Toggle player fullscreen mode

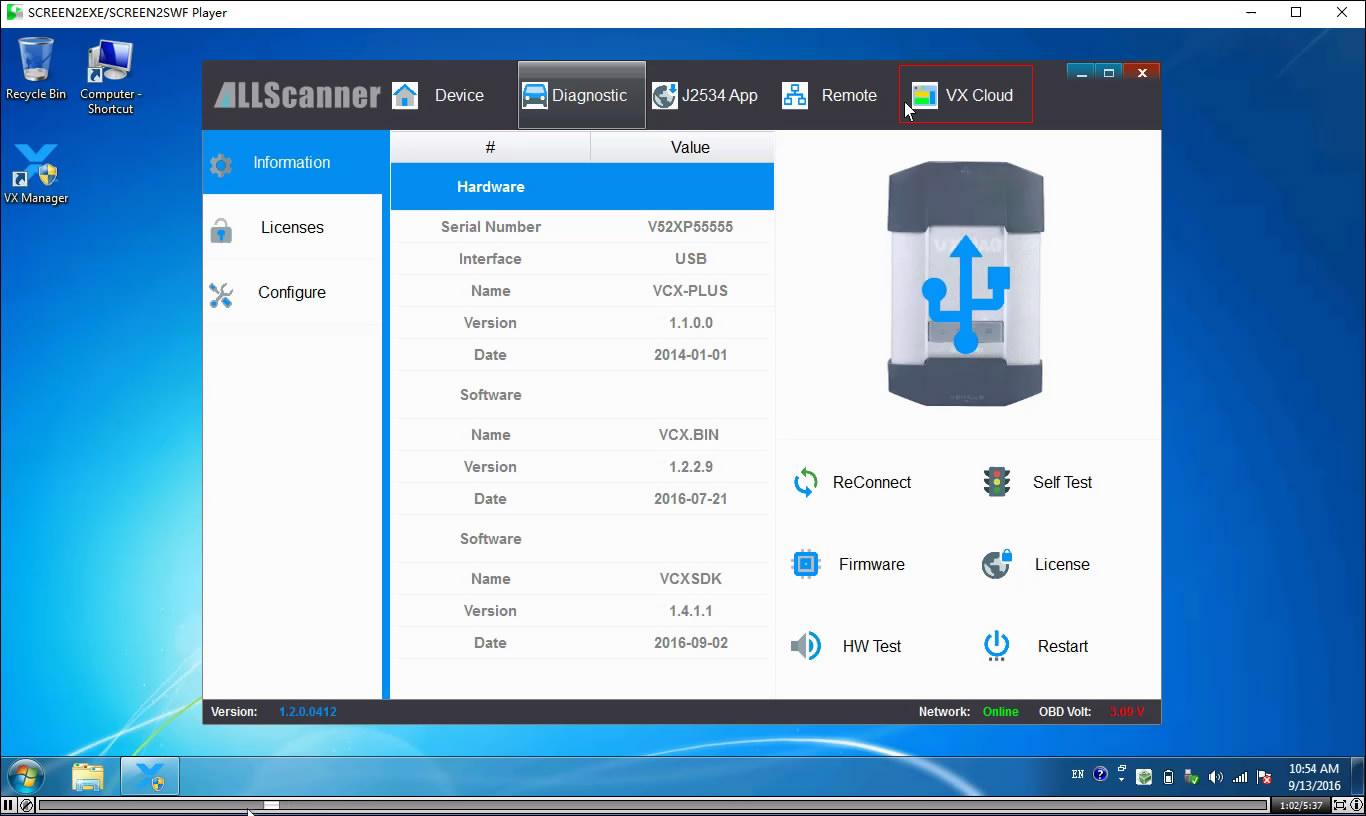pos(1340,805)
